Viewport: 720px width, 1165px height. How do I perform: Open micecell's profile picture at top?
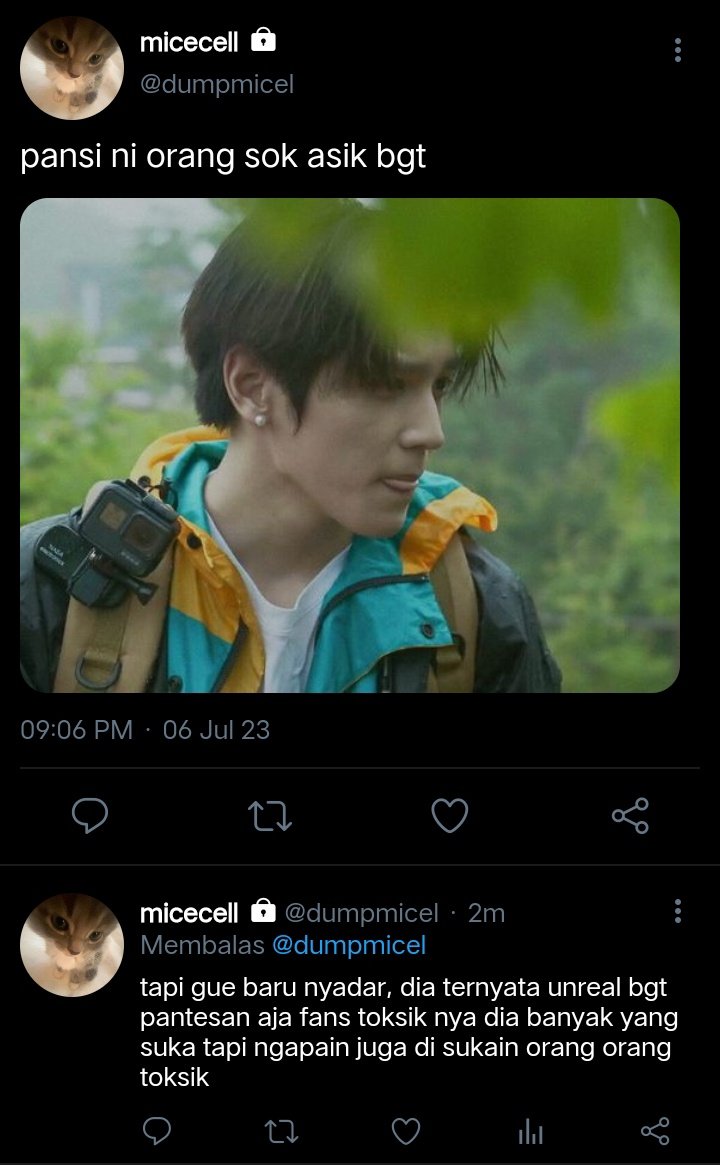point(71,68)
